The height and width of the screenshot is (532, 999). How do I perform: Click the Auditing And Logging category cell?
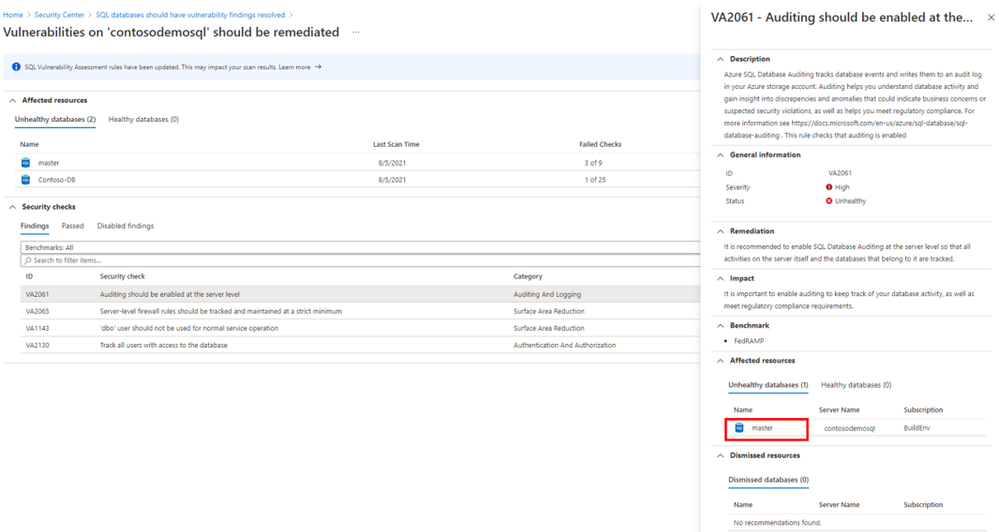coord(547,294)
